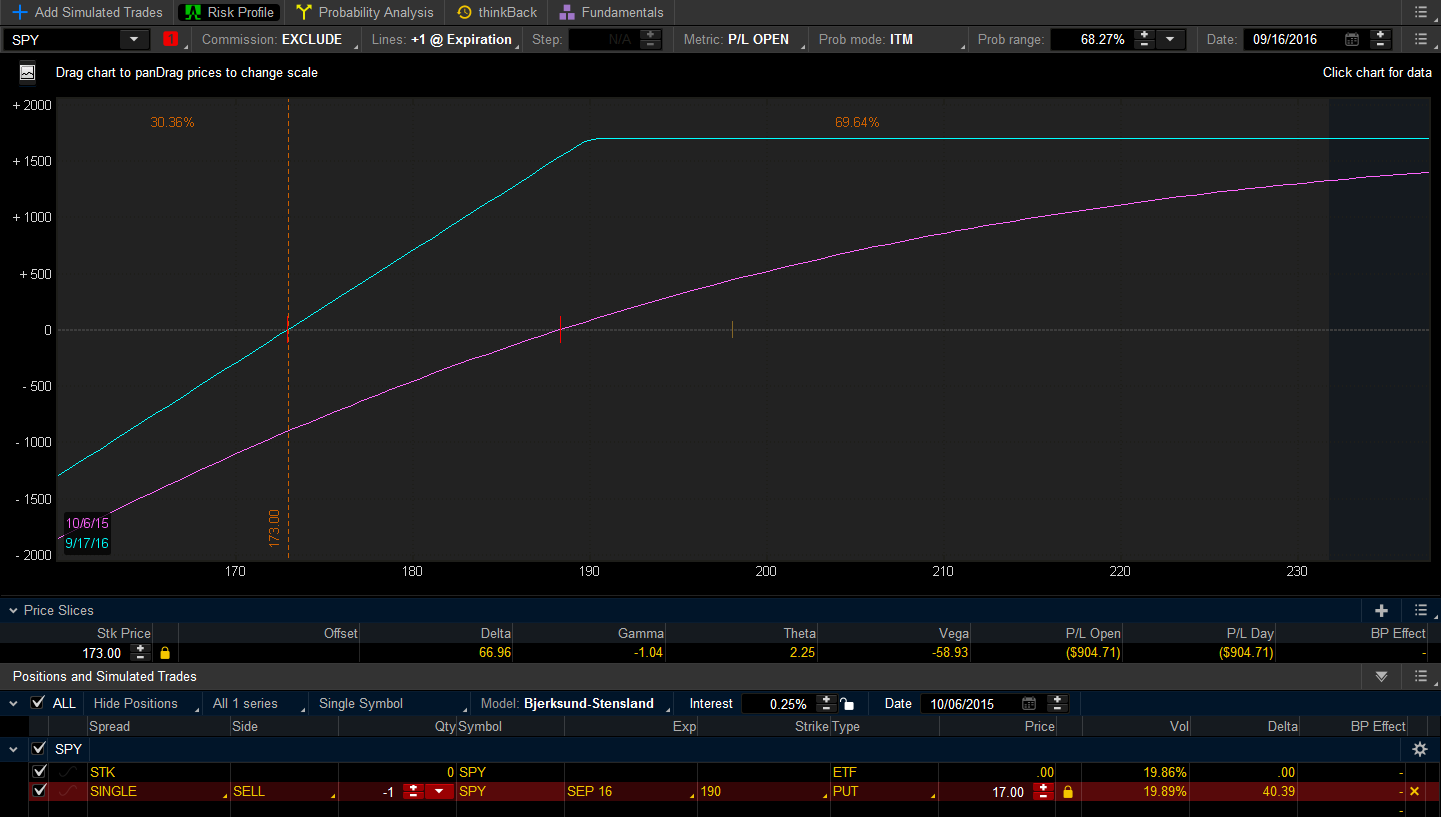Image resolution: width=1441 pixels, height=817 pixels.
Task: Adjust the Prob range stepper
Action: 1144,39
